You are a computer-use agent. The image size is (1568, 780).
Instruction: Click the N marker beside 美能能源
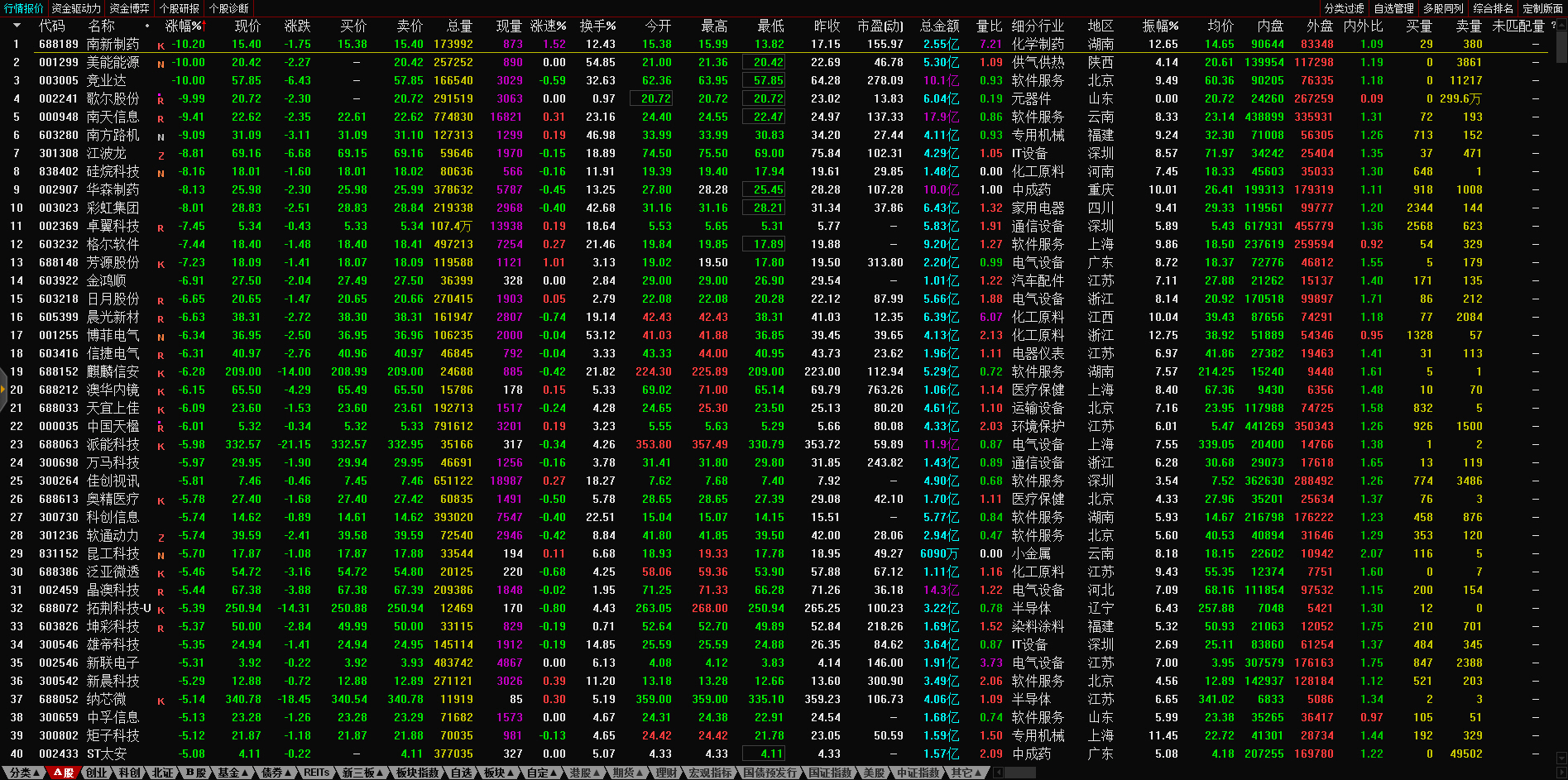click(x=161, y=64)
